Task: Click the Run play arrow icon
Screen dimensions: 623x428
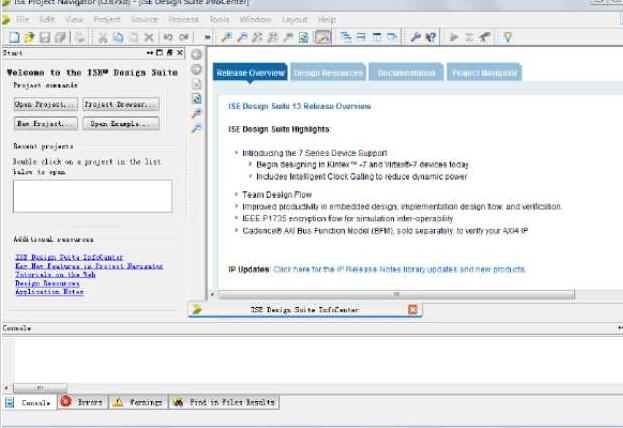Action: (x=454, y=37)
